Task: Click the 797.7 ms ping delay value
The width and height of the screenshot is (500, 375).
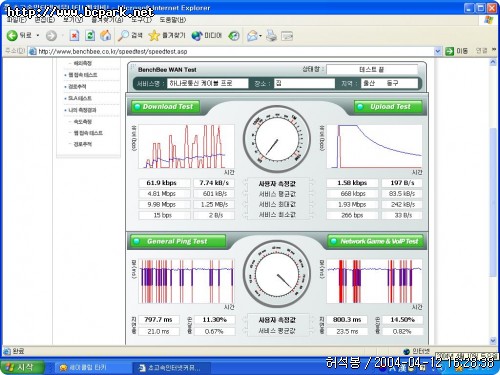Action: click(159, 320)
